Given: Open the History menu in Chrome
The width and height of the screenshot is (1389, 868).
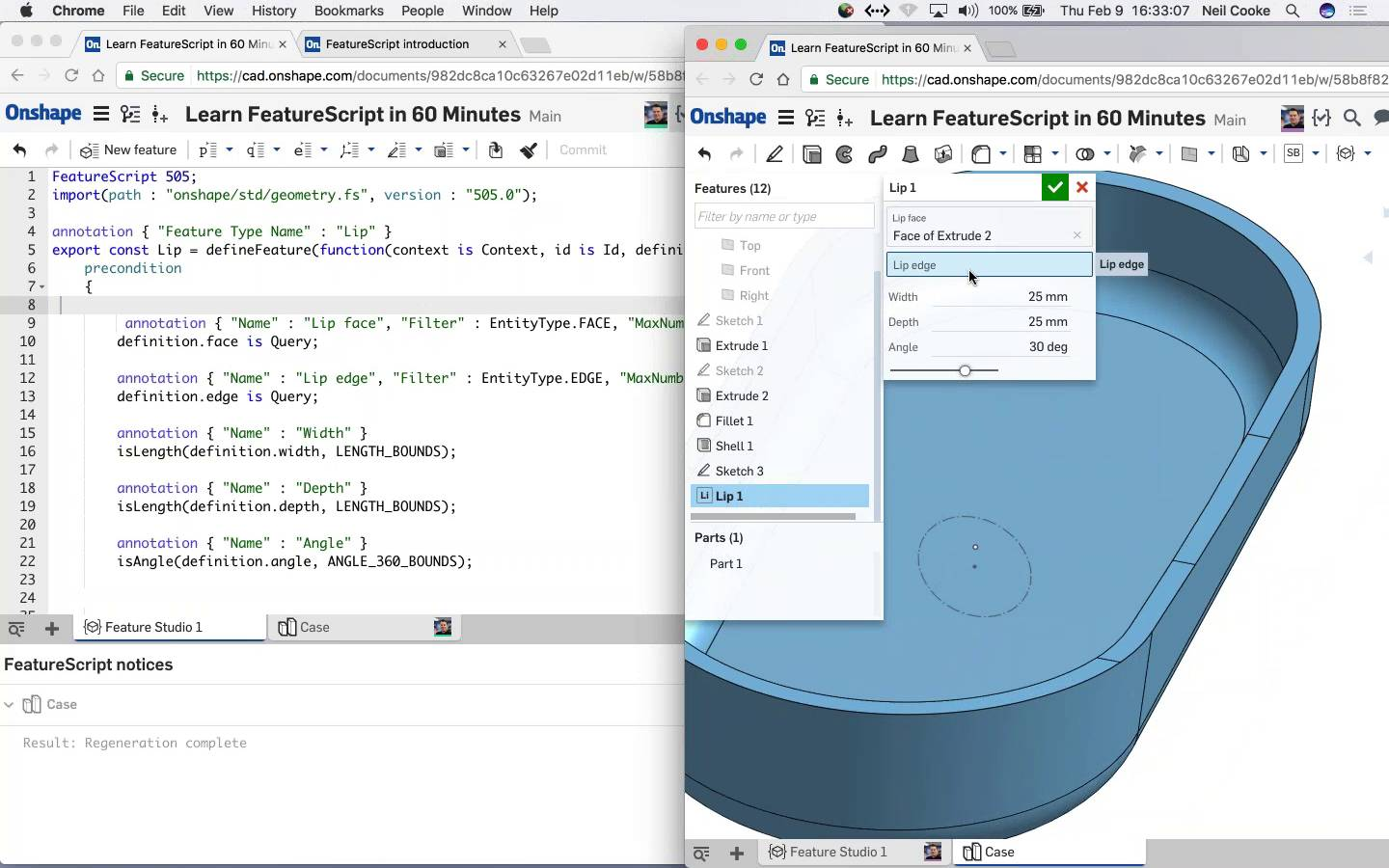Looking at the screenshot, I should [274, 11].
